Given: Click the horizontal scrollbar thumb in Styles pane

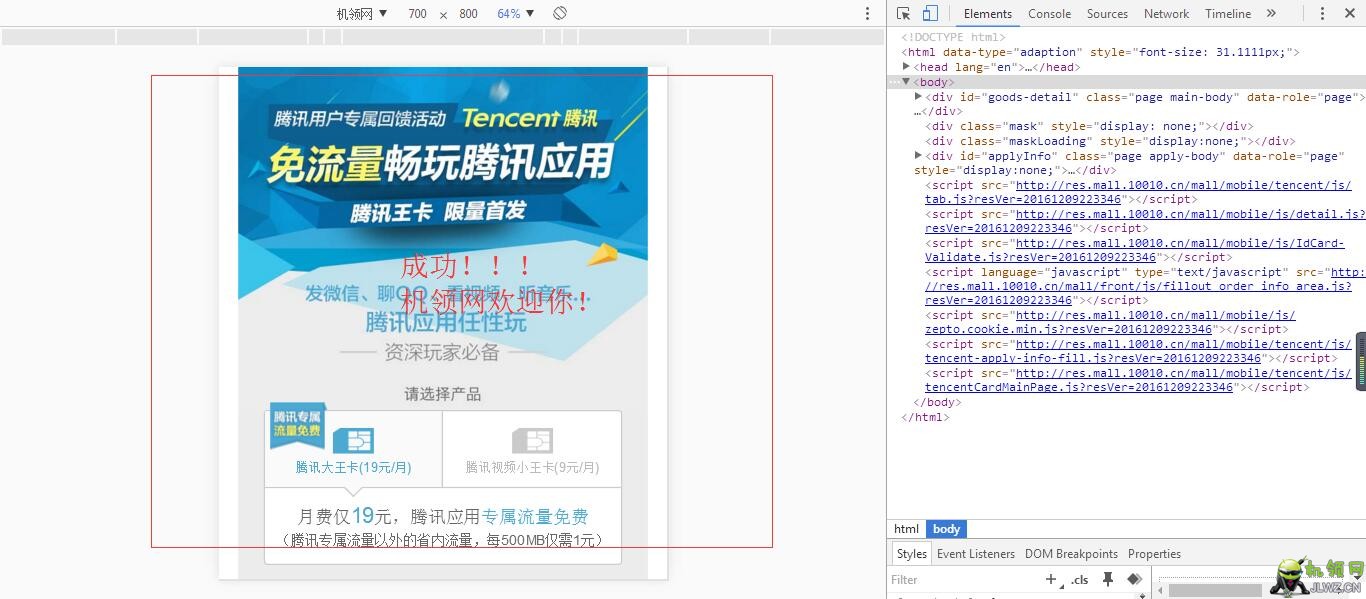Looking at the screenshot, I should coord(1215,591).
